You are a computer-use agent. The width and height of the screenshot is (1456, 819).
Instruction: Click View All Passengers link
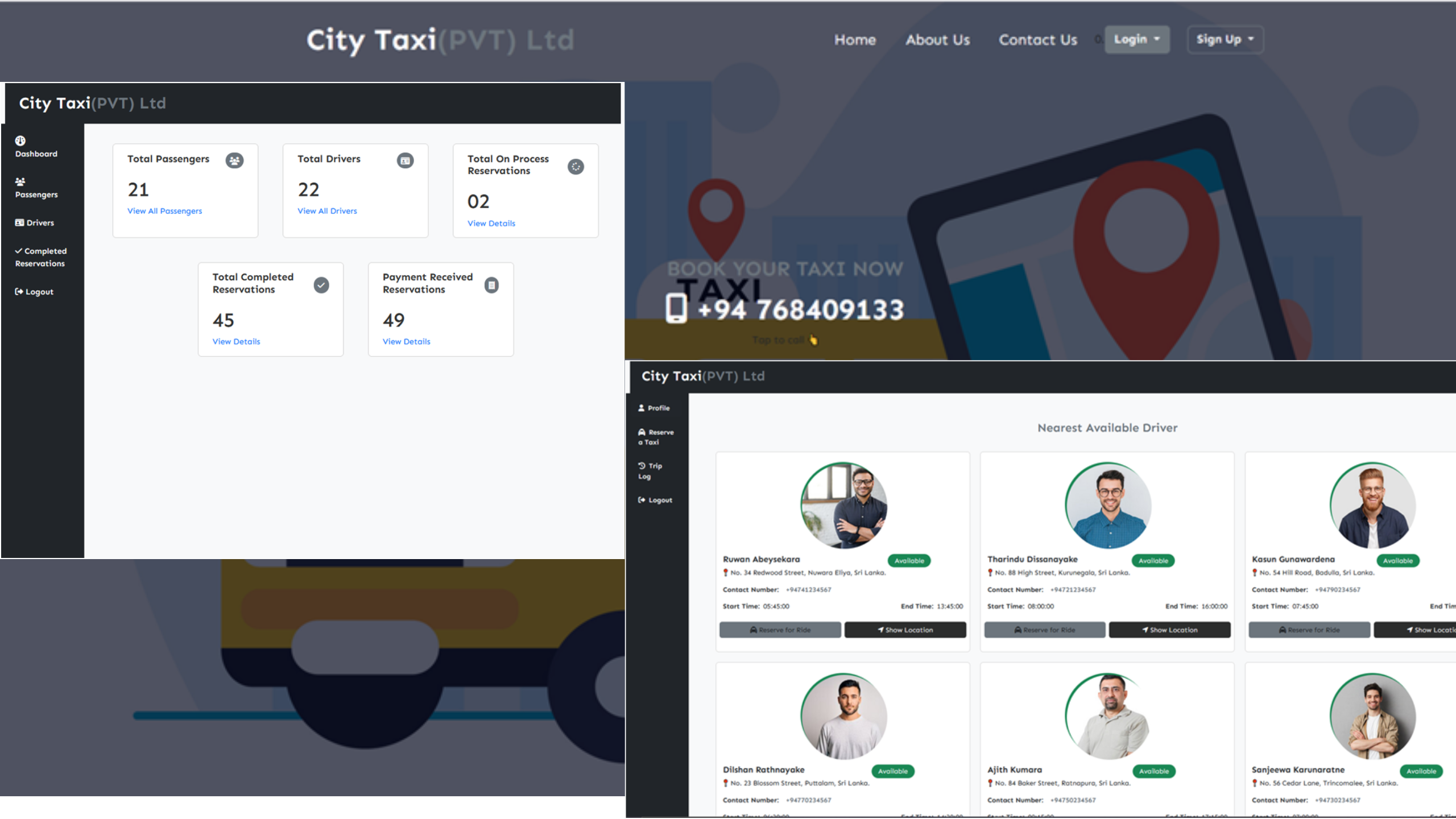pos(164,211)
